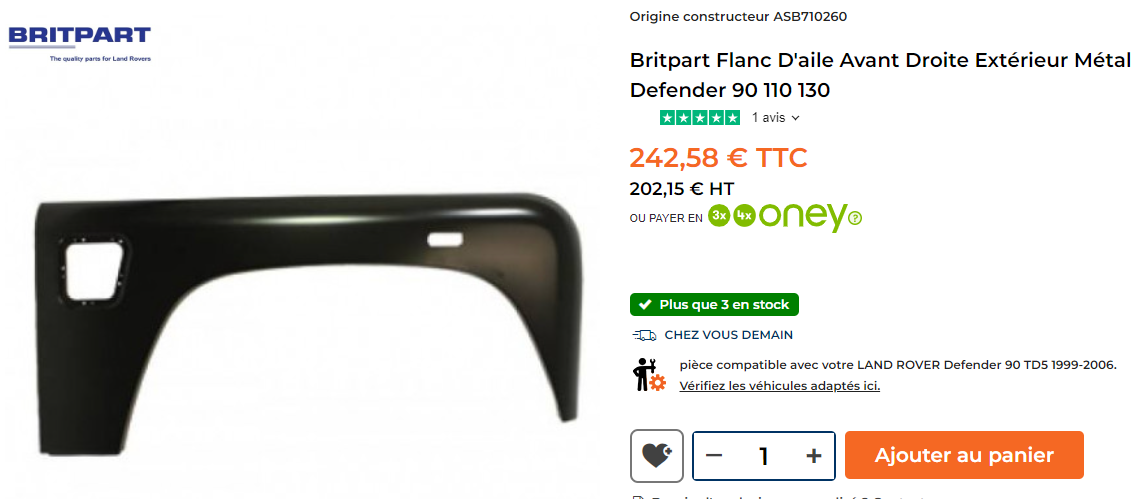1135x499 pixels.
Task: Click the Oney 3x payment badge
Action: coord(720,216)
